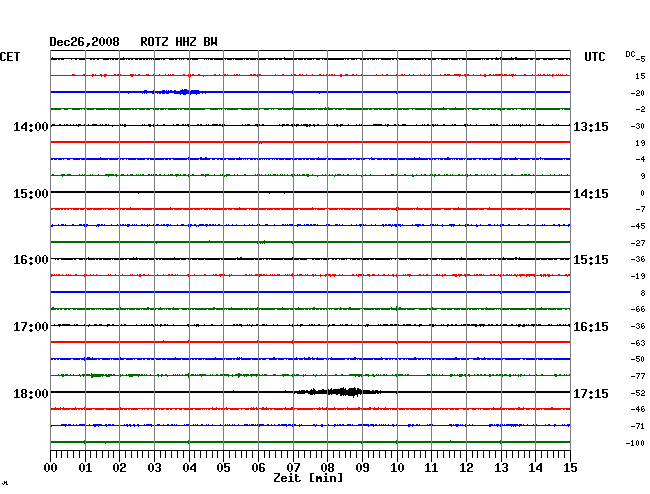Viewport: 650px width, 494px height.
Task: Select DC offset value 19
Action: point(640,143)
